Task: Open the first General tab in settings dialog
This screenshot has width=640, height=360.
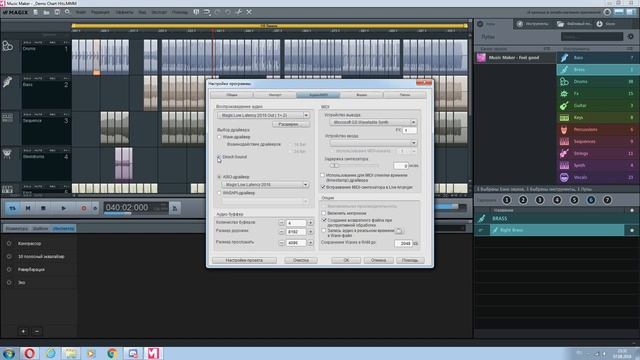Action: pyautogui.click(x=231, y=95)
